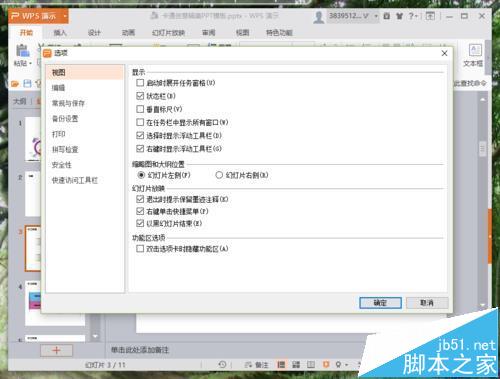500x379 pixels.
Task: Switch to reading view icon in status bar
Action: [x=311, y=365]
